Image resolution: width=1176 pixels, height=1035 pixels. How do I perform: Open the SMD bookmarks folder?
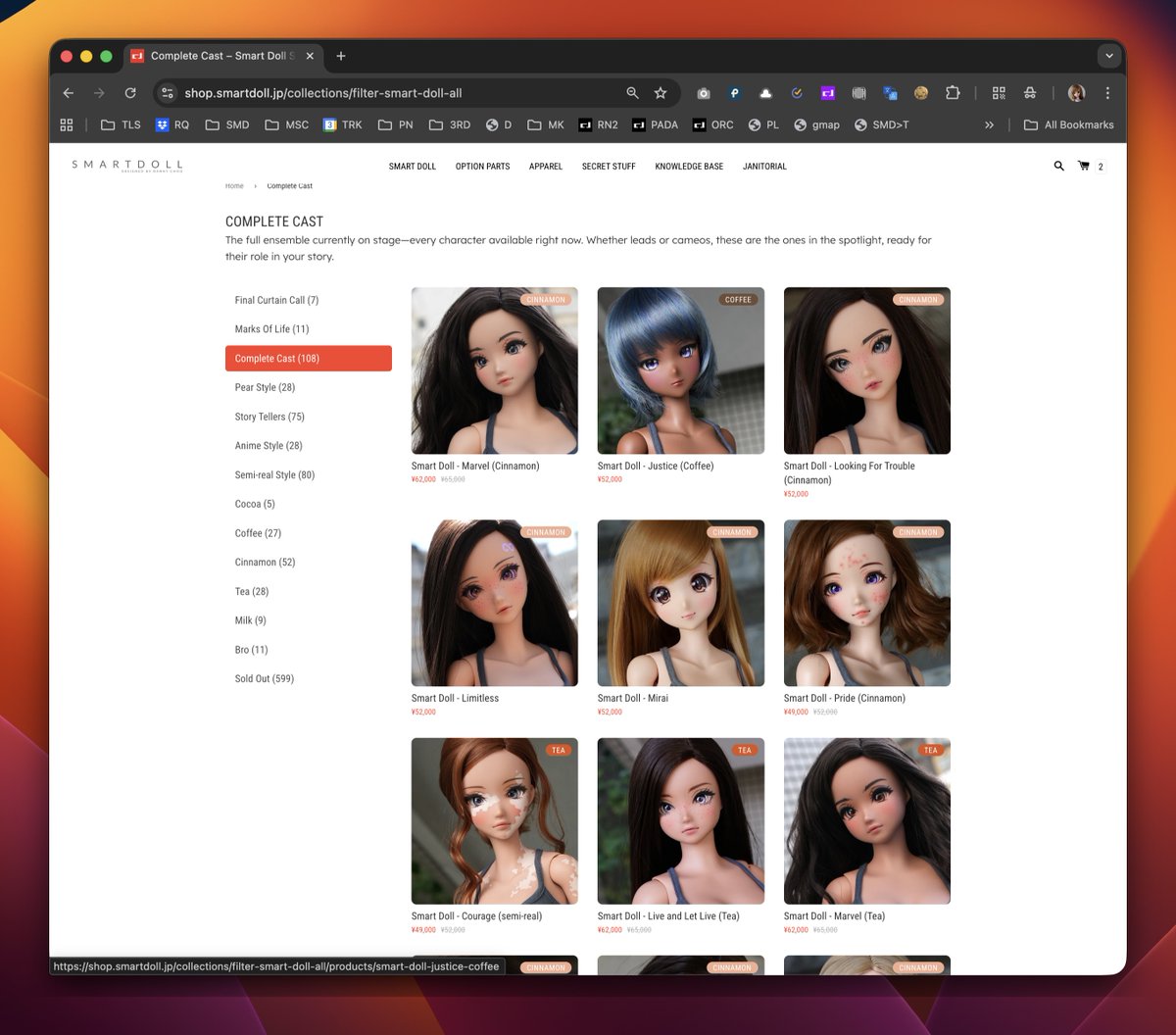pyautogui.click(x=227, y=124)
